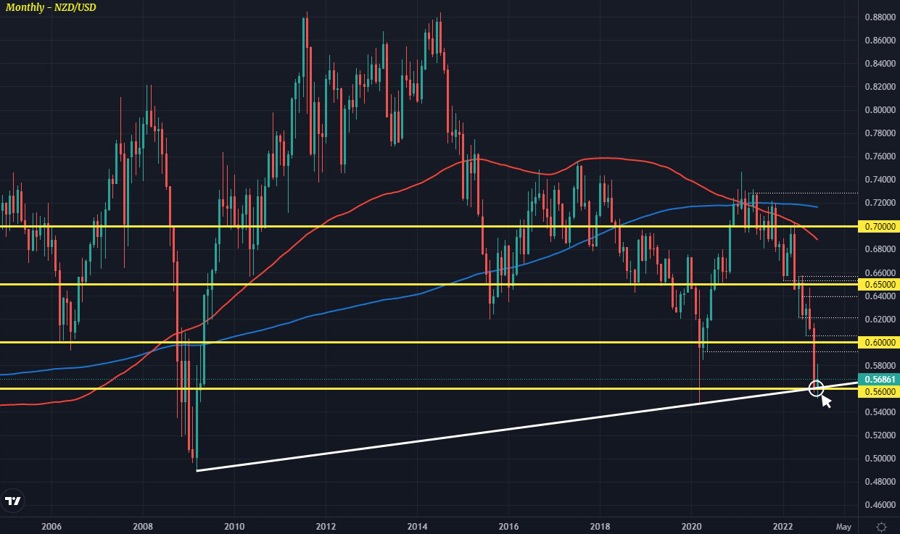Click the 0.60000 yellow price label
The height and width of the screenshot is (534, 900).
click(x=879, y=342)
